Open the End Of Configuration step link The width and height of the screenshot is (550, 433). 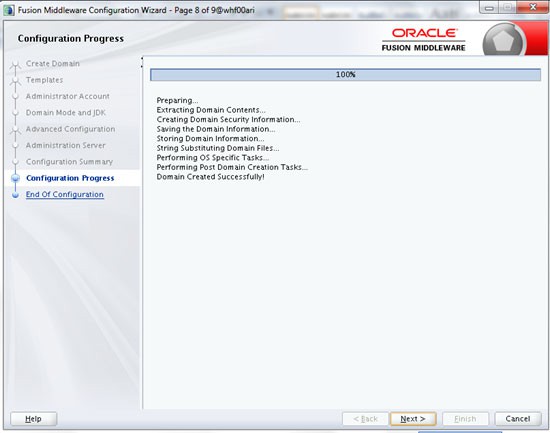tap(65, 194)
